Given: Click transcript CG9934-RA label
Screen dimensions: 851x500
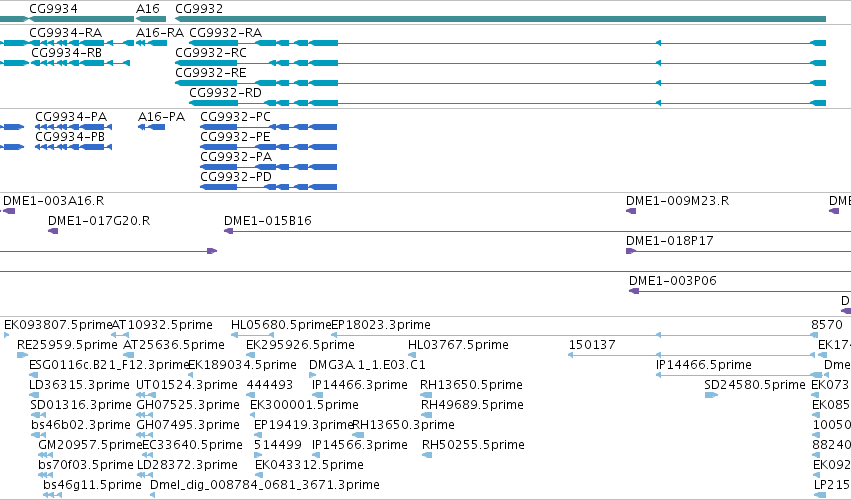Looking at the screenshot, I should click(66, 33).
